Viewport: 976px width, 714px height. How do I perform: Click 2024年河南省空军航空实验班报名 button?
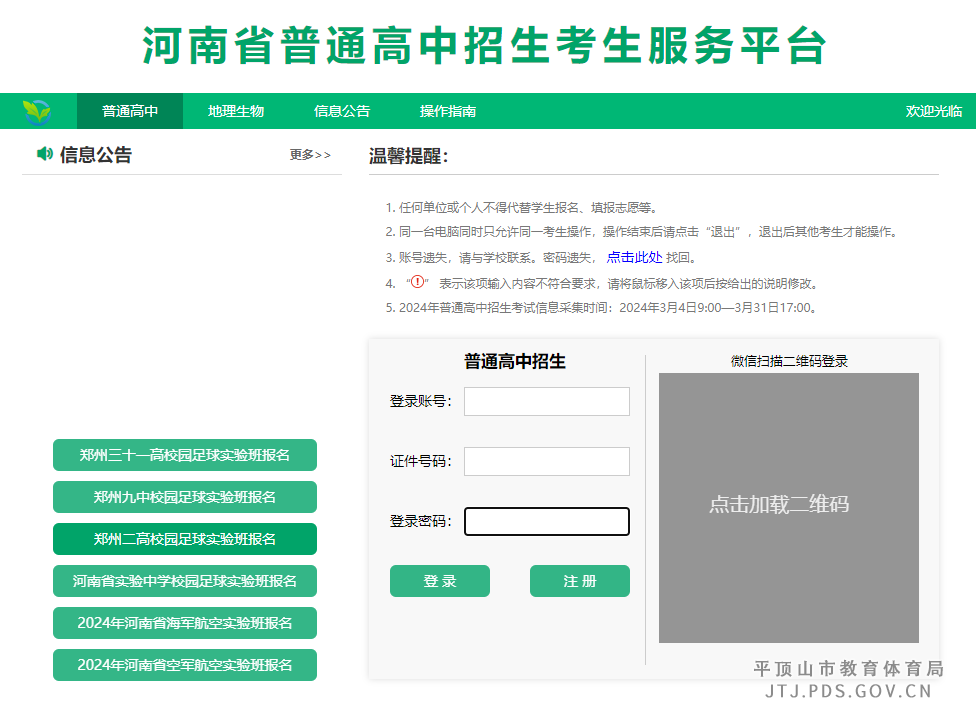184,665
